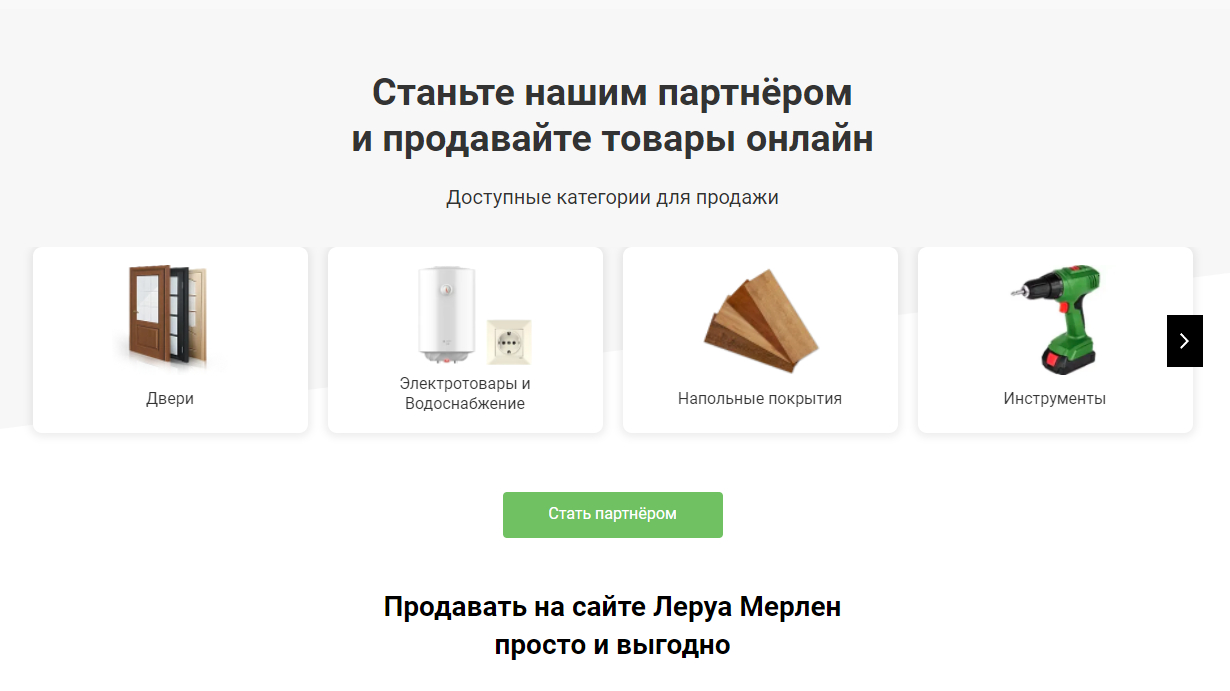This screenshot has width=1230, height=691.
Task: Open Электротовары и Водоснабжение category label
Action: [x=465, y=394]
